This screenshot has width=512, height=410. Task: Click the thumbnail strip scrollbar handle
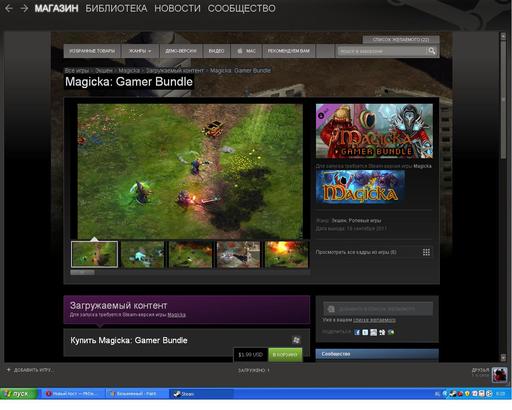(82, 272)
